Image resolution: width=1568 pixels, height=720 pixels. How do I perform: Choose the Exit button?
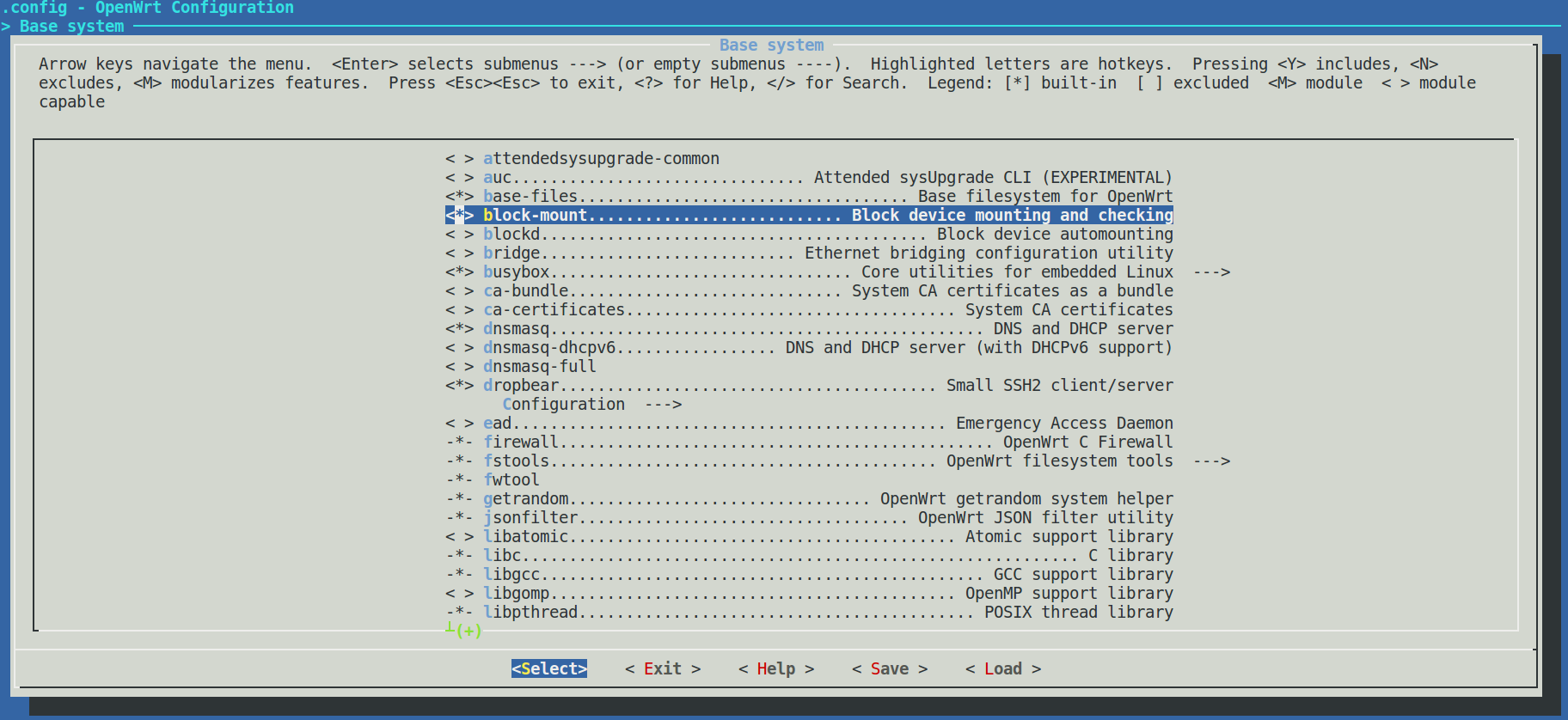[x=663, y=669]
